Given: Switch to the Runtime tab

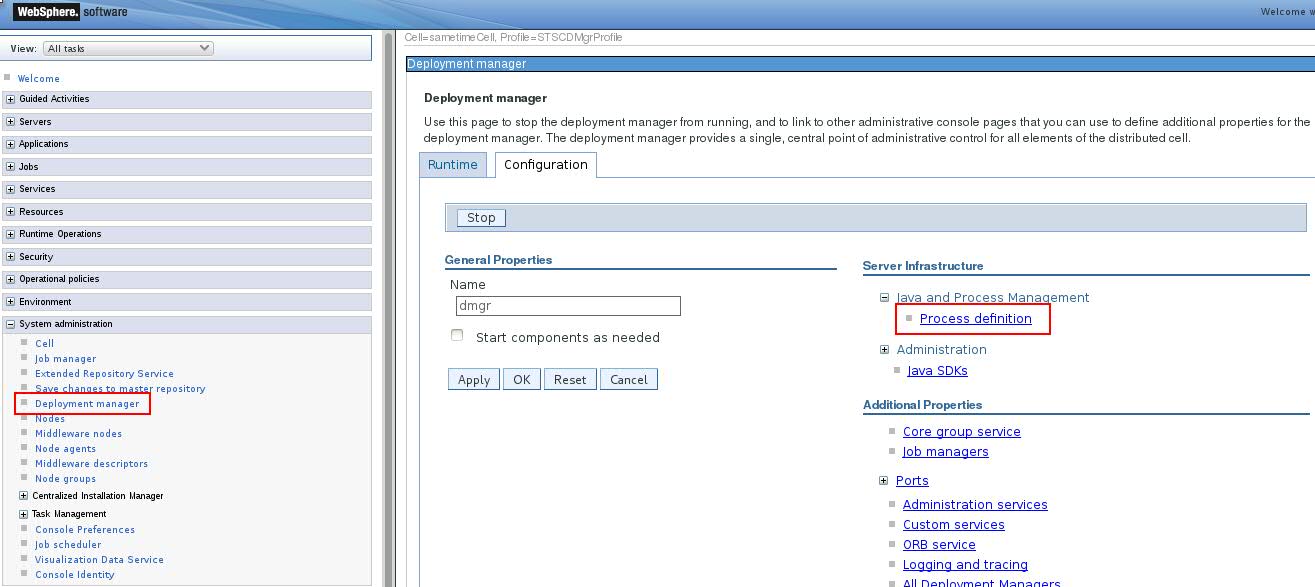Looking at the screenshot, I should [453, 165].
